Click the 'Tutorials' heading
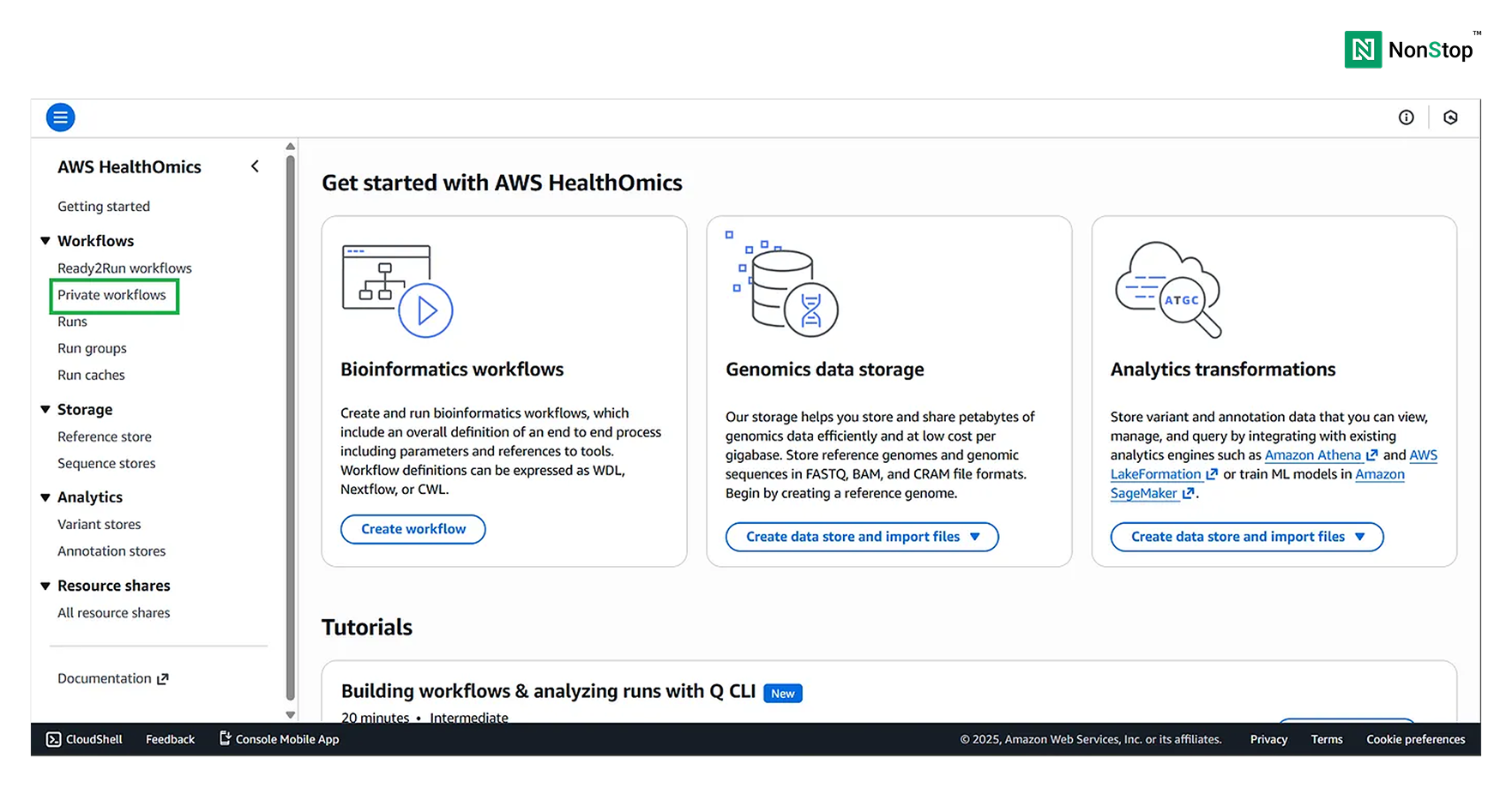Image resolution: width=1512 pixels, height=788 pixels. click(367, 628)
